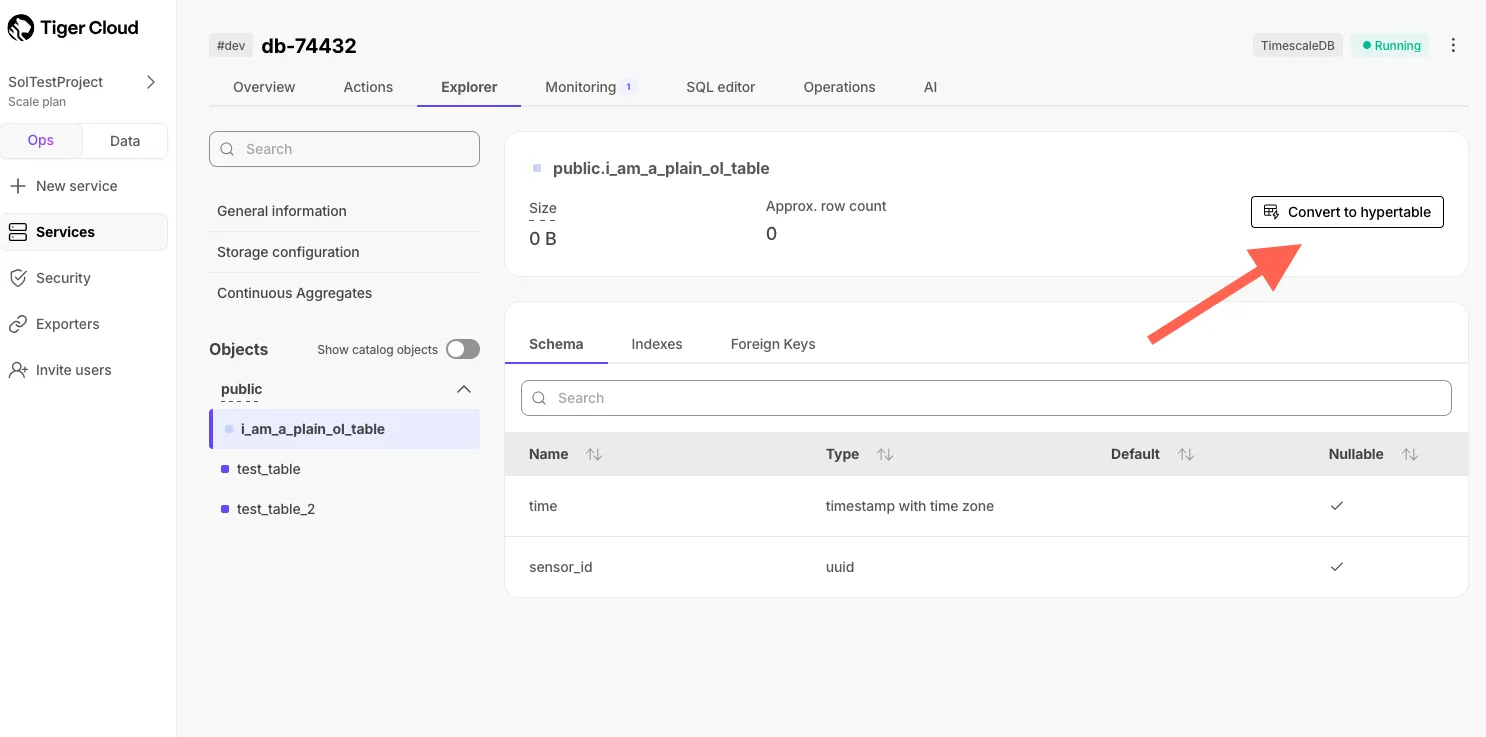
Task: Click the hypertable icon in Convert button
Action: click(x=1272, y=212)
